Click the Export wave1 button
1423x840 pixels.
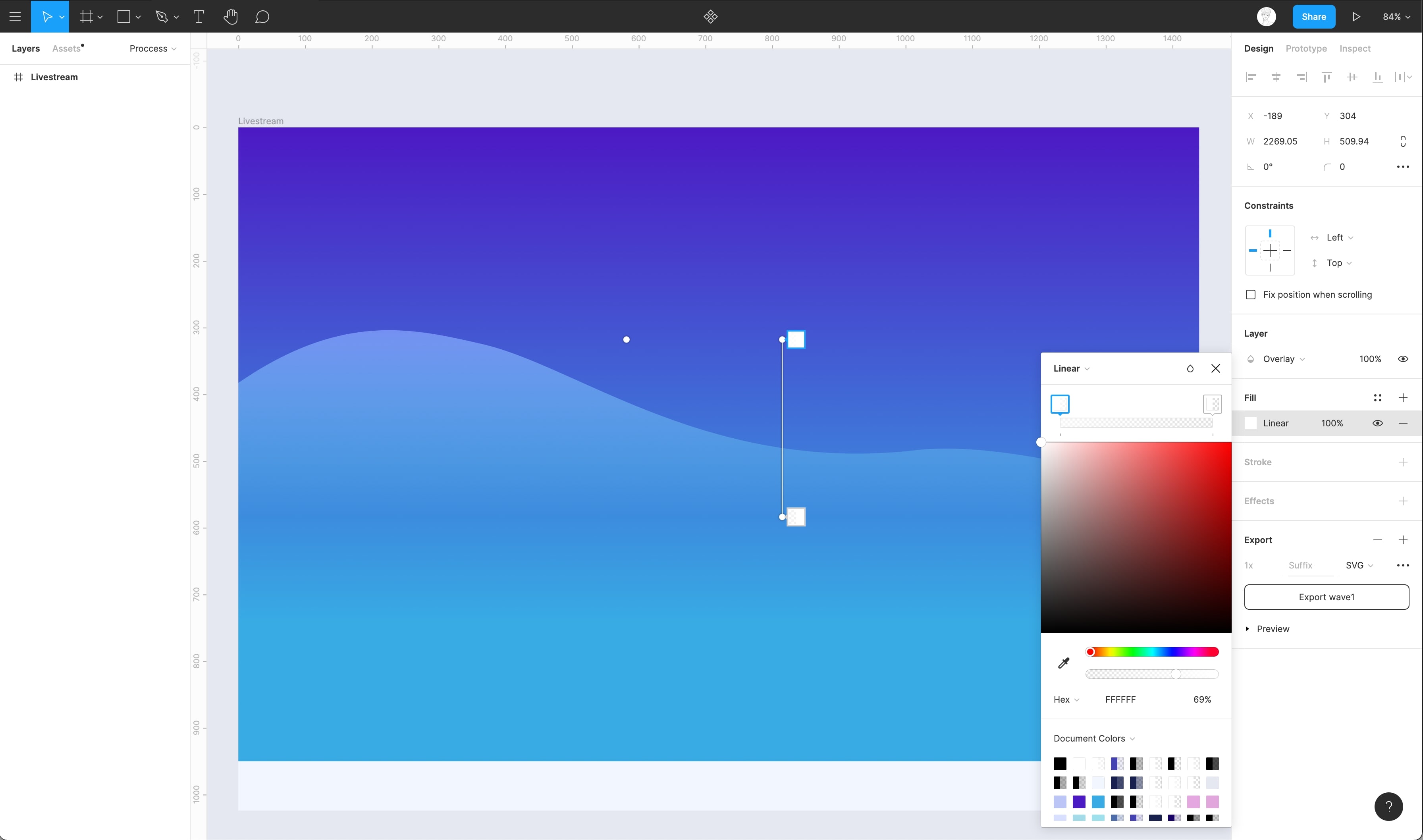point(1326,597)
